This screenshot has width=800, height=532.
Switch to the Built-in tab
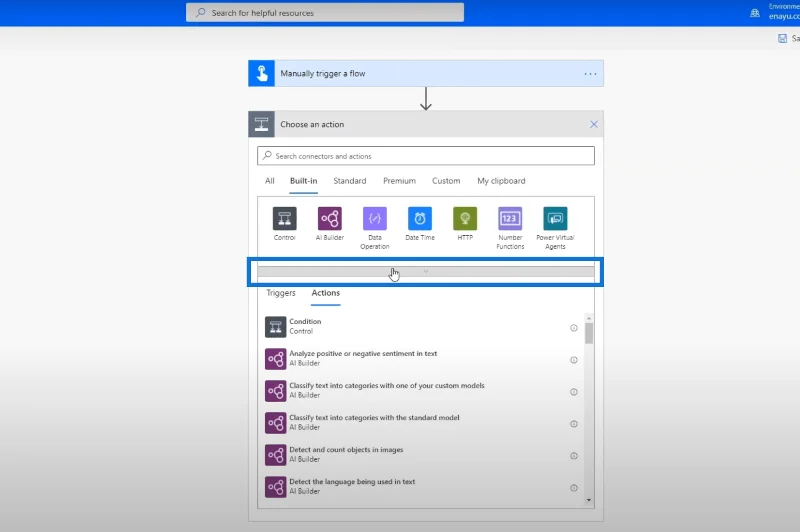point(304,181)
